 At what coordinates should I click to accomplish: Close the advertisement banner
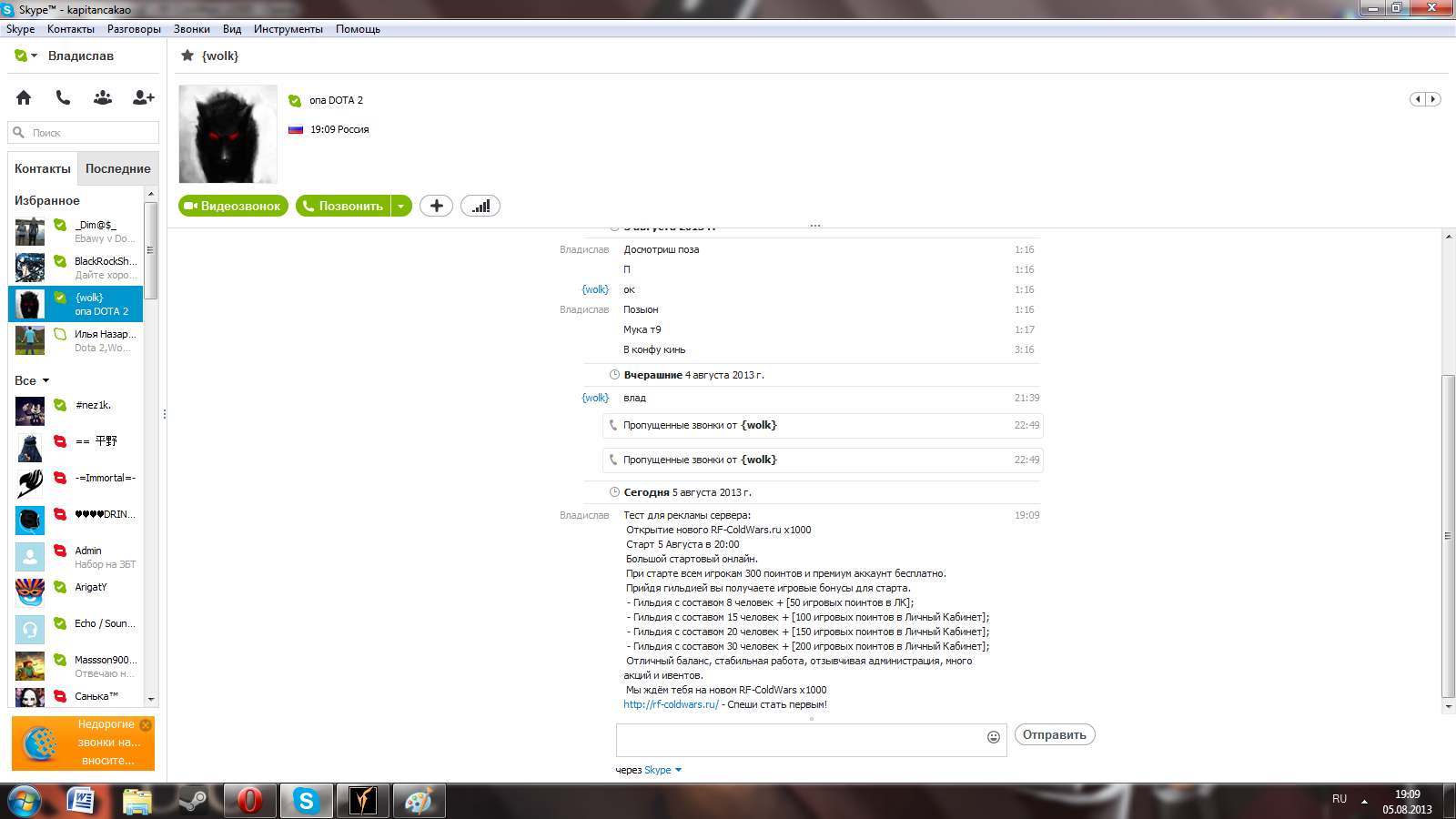point(146,725)
